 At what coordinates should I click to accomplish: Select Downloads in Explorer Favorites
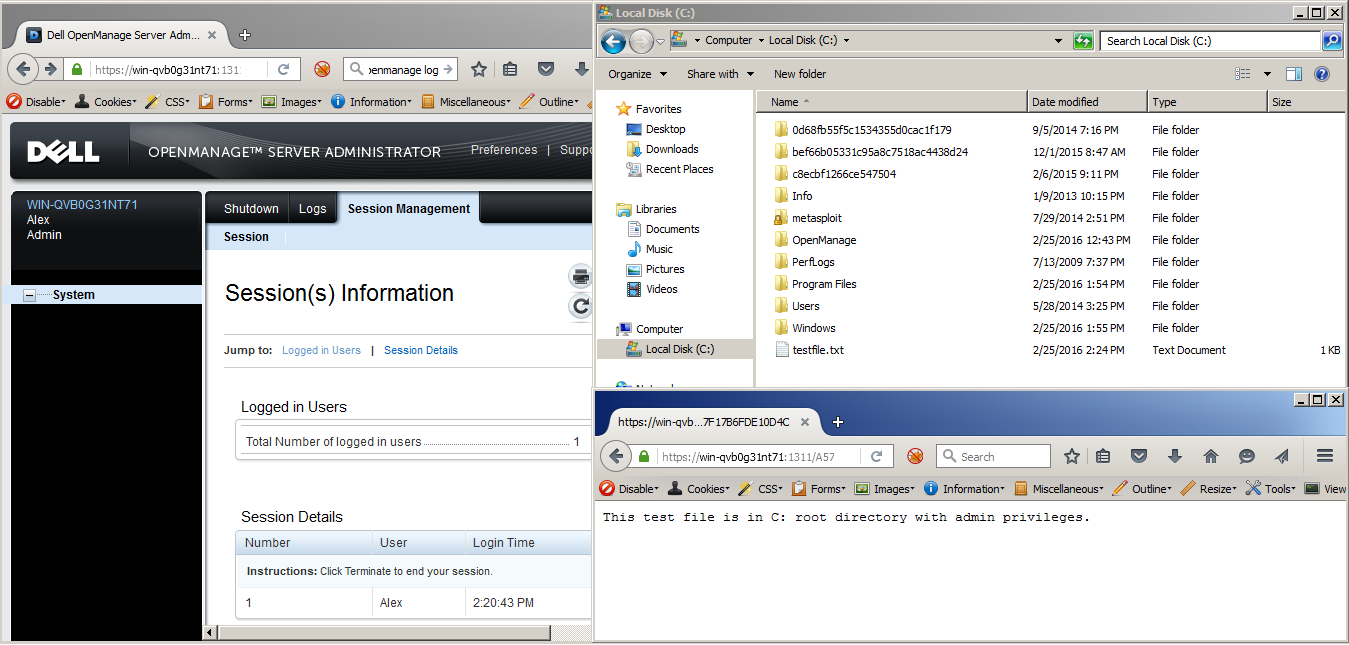point(671,149)
